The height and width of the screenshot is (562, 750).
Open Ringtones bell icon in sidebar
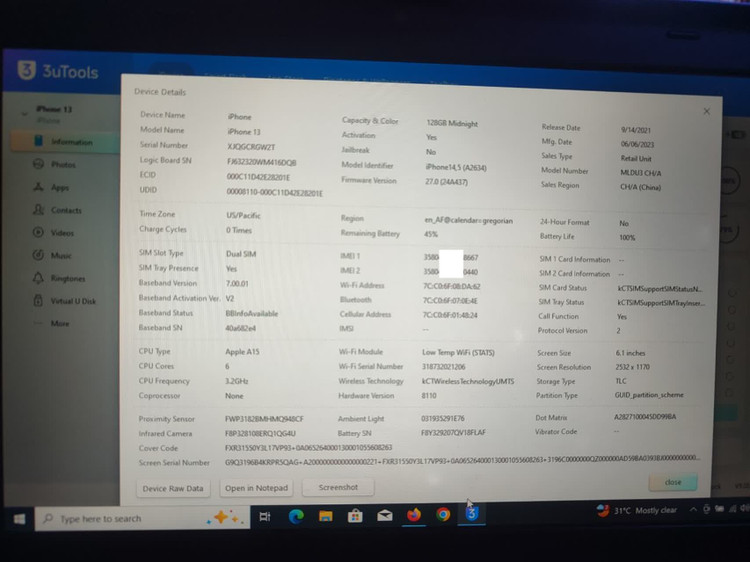coord(38,278)
